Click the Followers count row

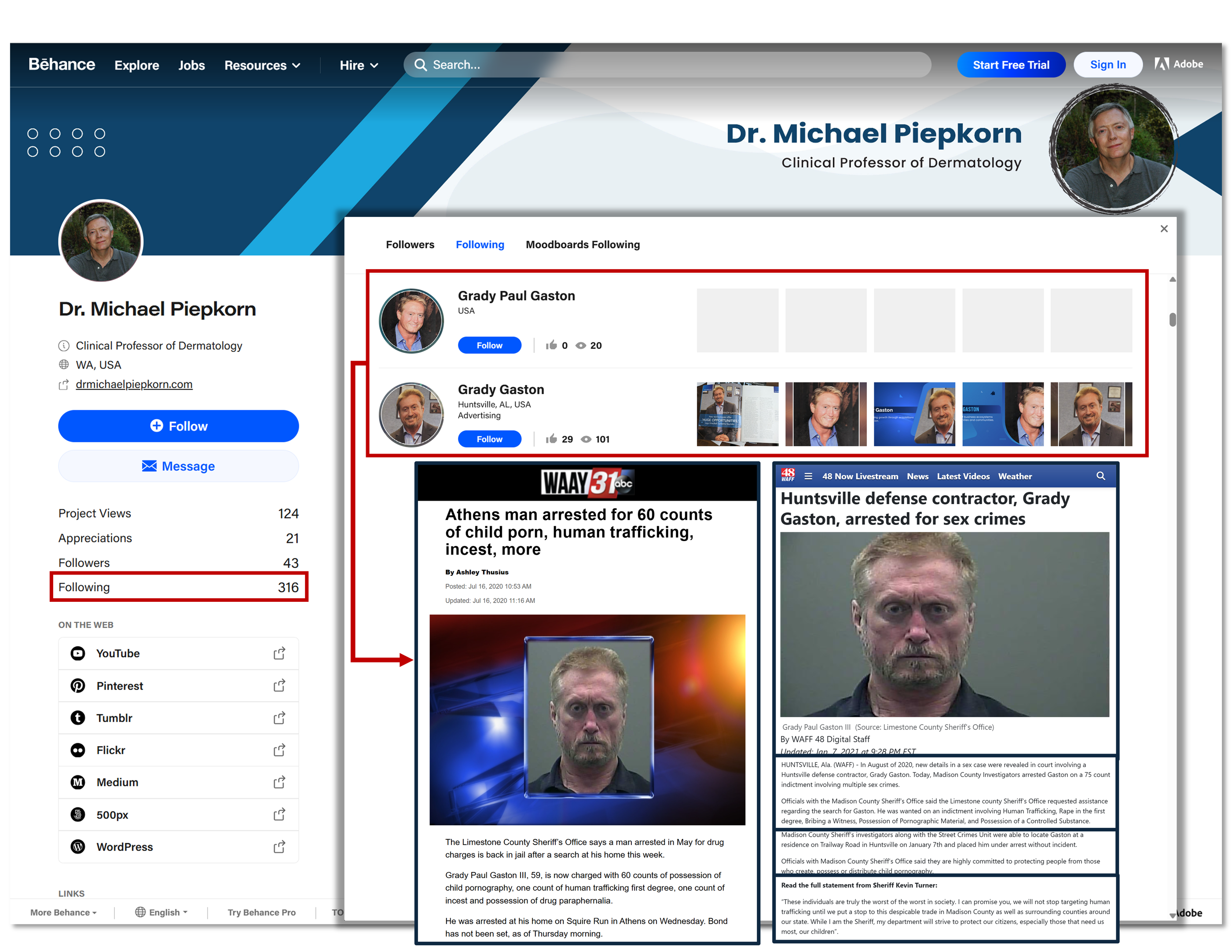tap(178, 563)
